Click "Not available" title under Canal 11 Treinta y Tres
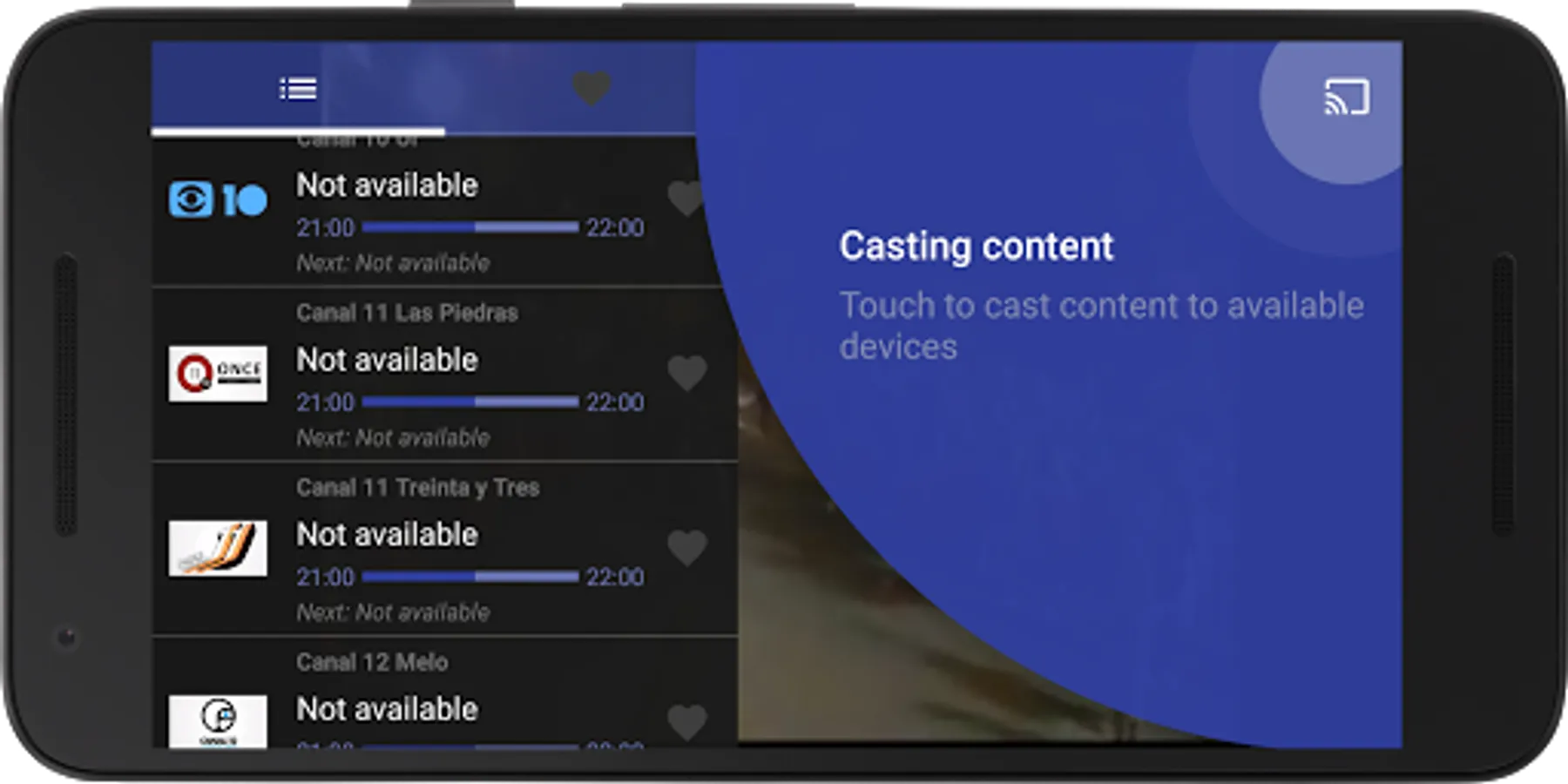Image resolution: width=1568 pixels, height=784 pixels. (x=387, y=534)
